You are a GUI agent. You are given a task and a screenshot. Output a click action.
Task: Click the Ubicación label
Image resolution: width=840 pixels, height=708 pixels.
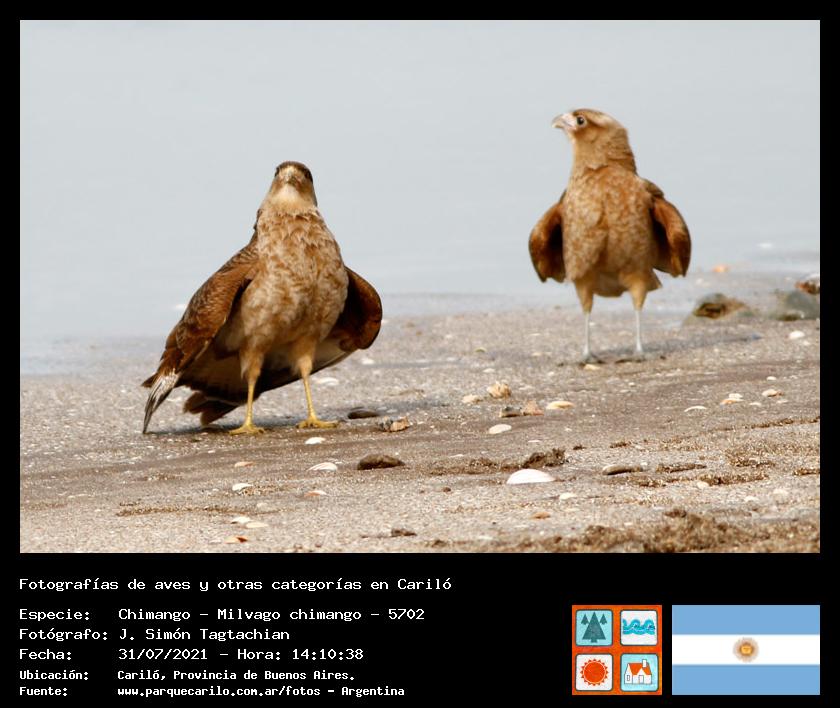point(54,675)
